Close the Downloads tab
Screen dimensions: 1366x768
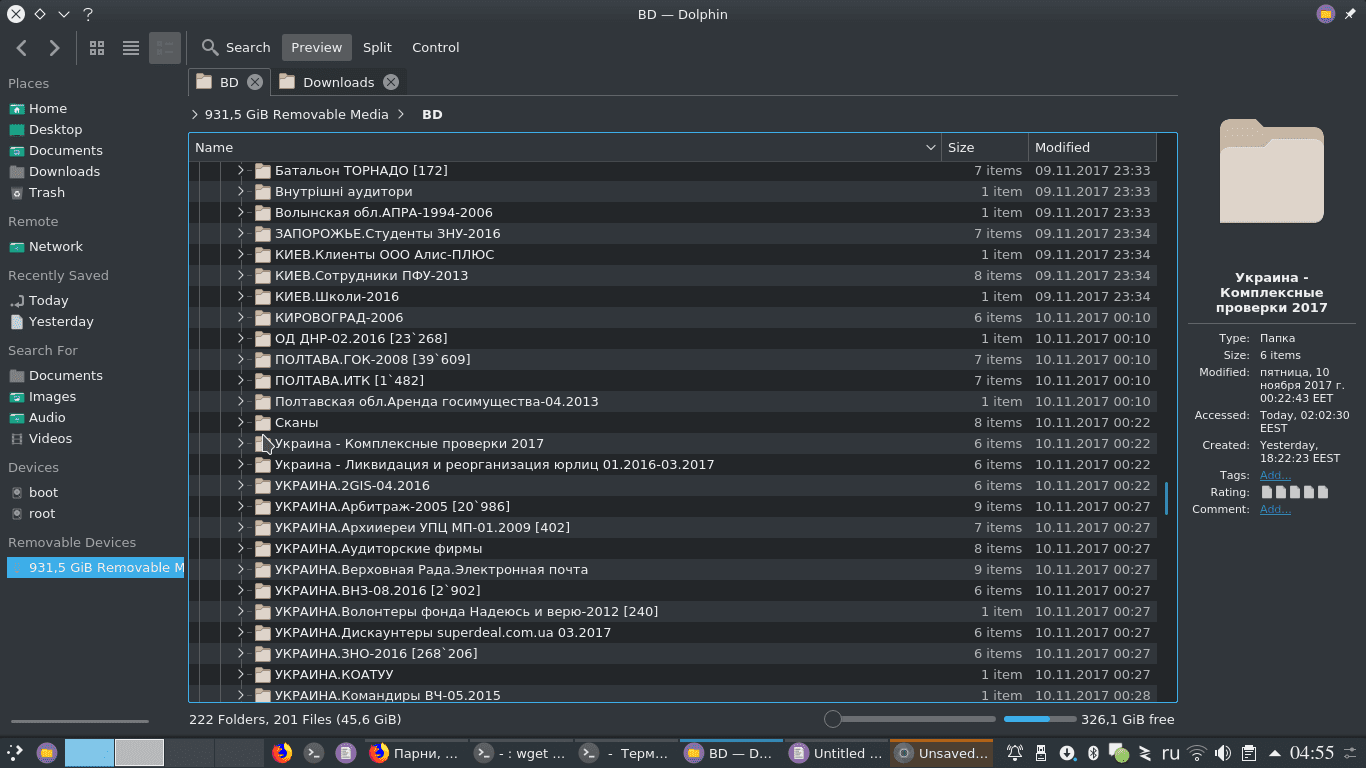[391, 82]
